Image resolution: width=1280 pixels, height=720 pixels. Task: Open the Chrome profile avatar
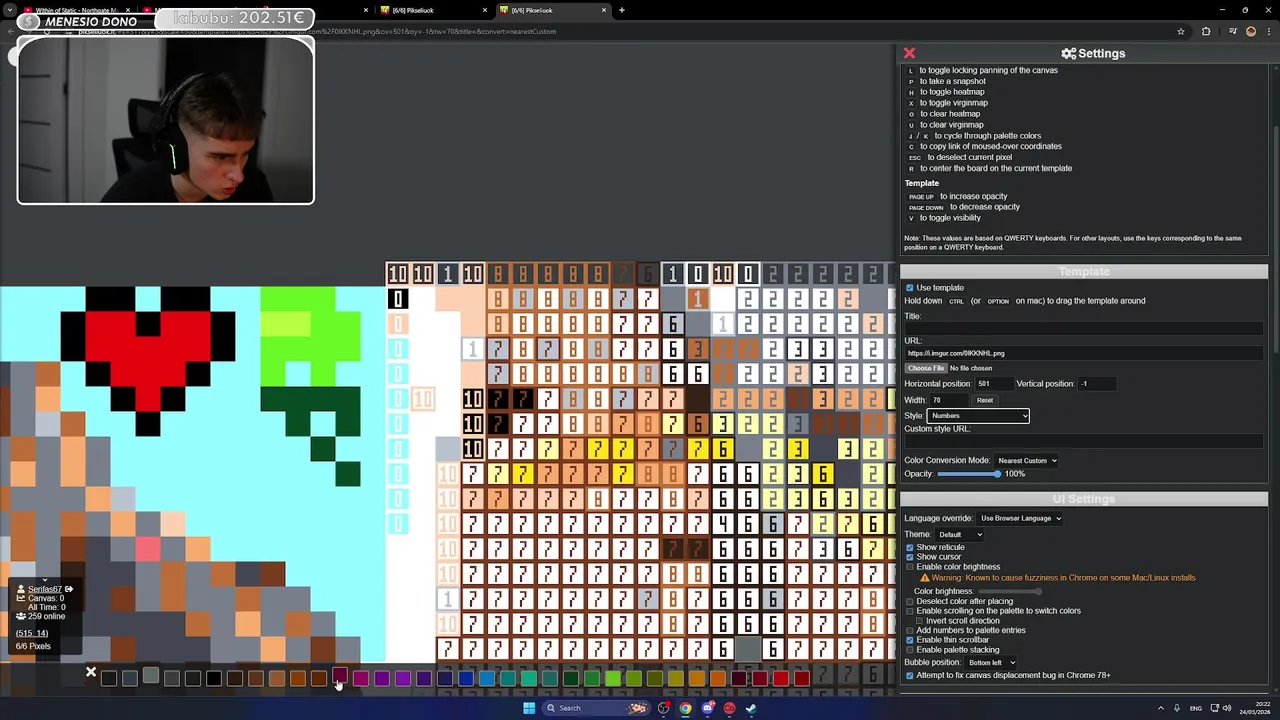1250,31
